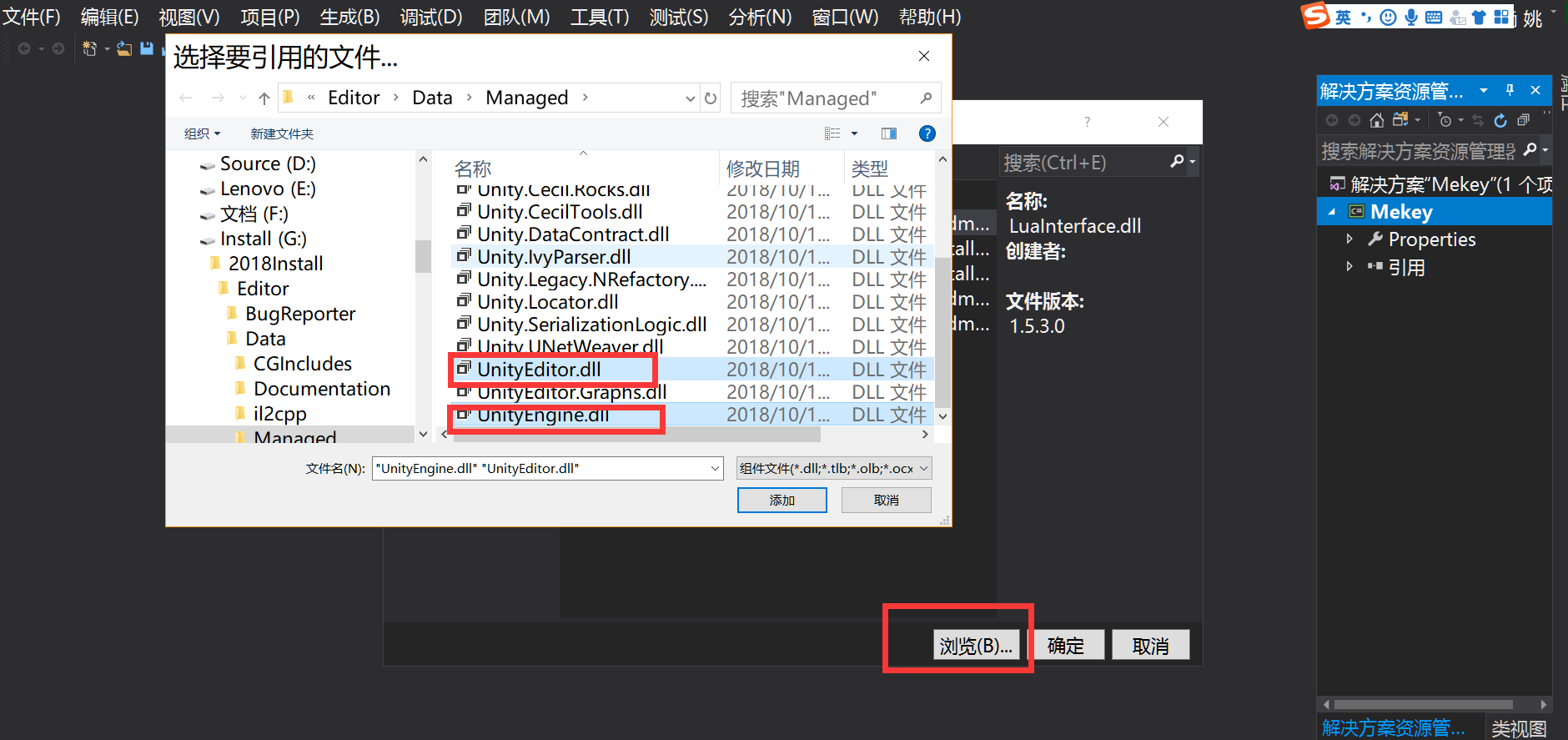This screenshot has height=740, width=1568.
Task: Click 新建文件夹 new folder button
Action: pyautogui.click(x=282, y=133)
